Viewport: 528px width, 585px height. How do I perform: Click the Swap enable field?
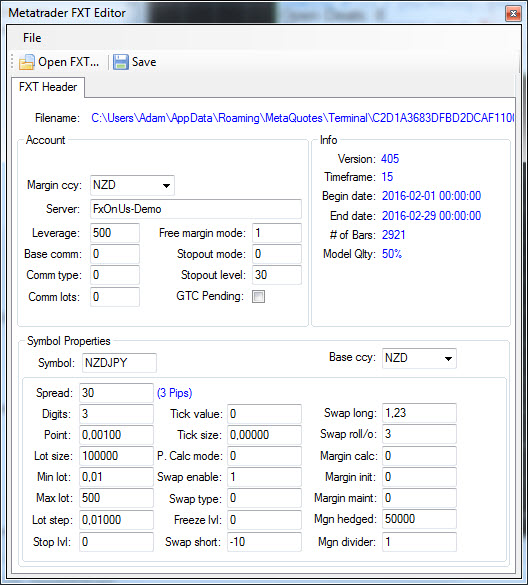coord(264,477)
